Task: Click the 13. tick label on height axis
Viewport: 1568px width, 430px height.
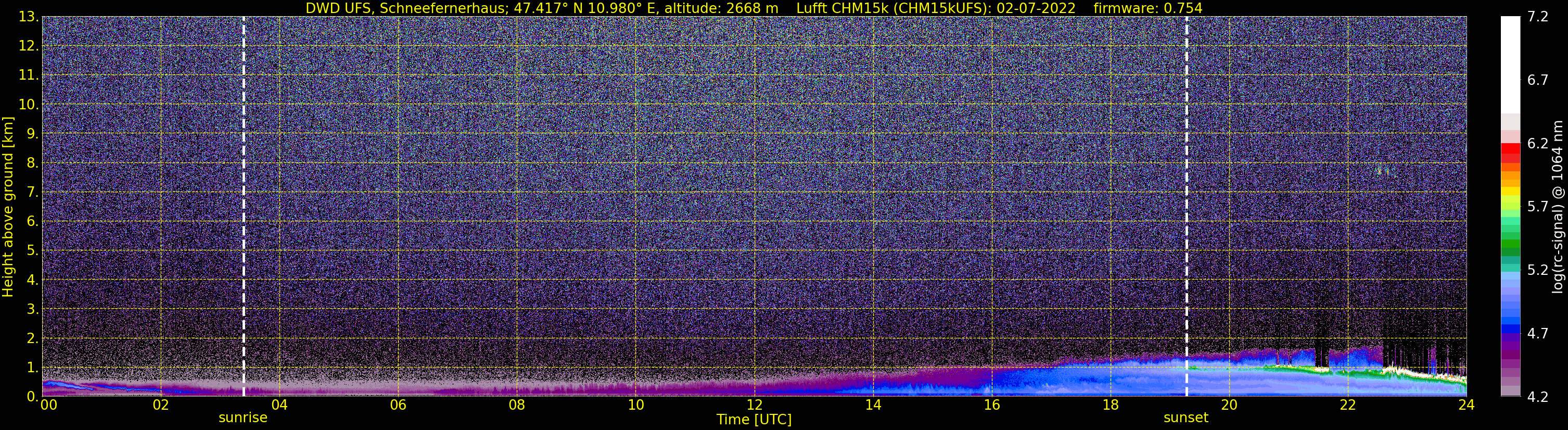Action: 29,17
